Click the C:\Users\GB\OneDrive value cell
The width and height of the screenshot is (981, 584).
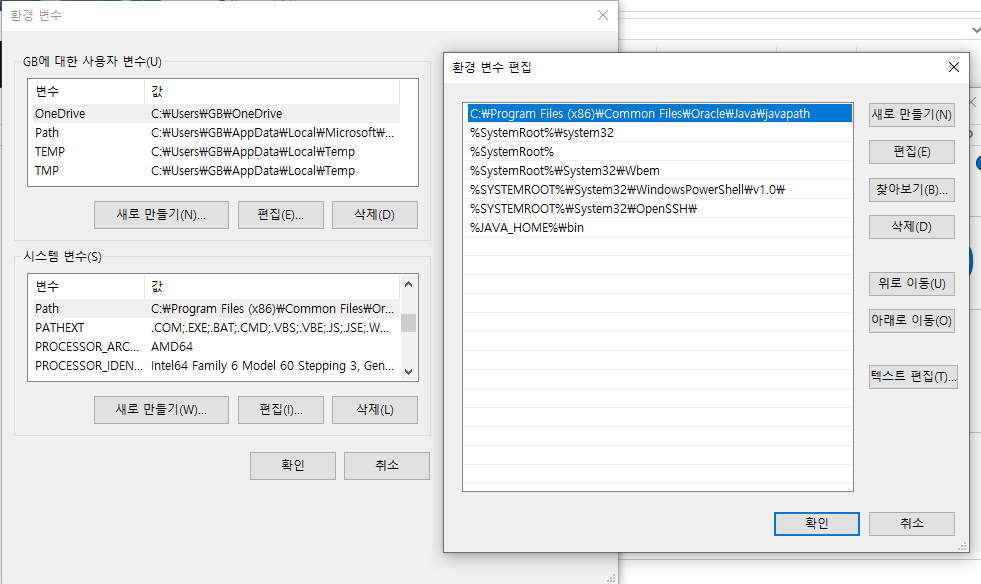click(216, 113)
